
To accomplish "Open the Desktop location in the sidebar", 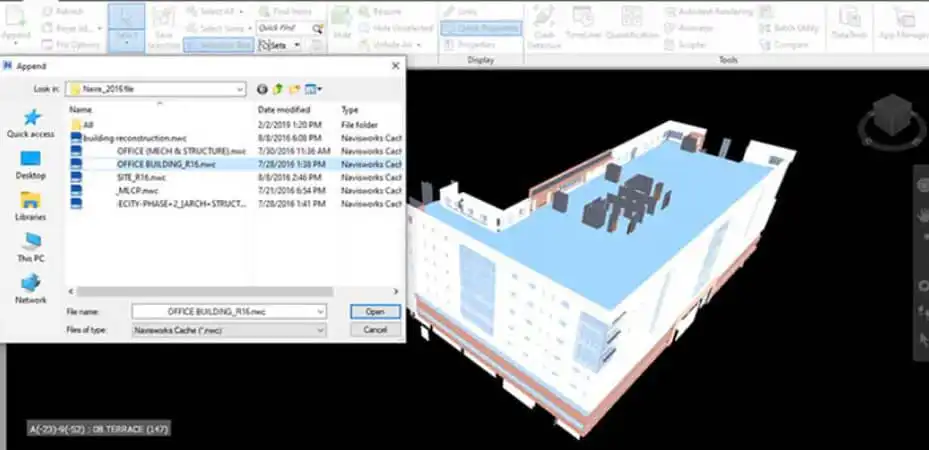I will pyautogui.click(x=31, y=165).
